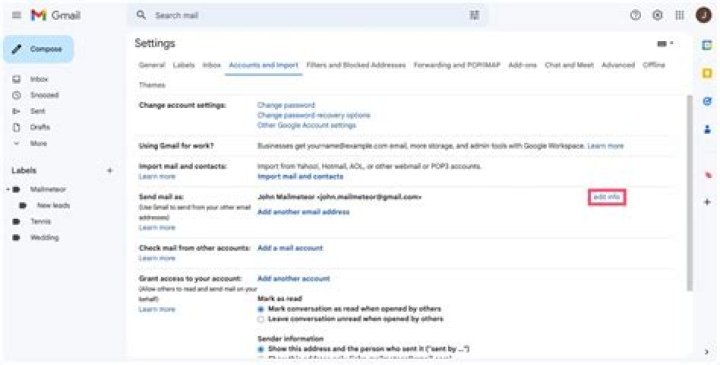Image resolution: width=720 pixels, height=365 pixels.
Task: Open the account avatar menu
Action: pyautogui.click(x=703, y=15)
